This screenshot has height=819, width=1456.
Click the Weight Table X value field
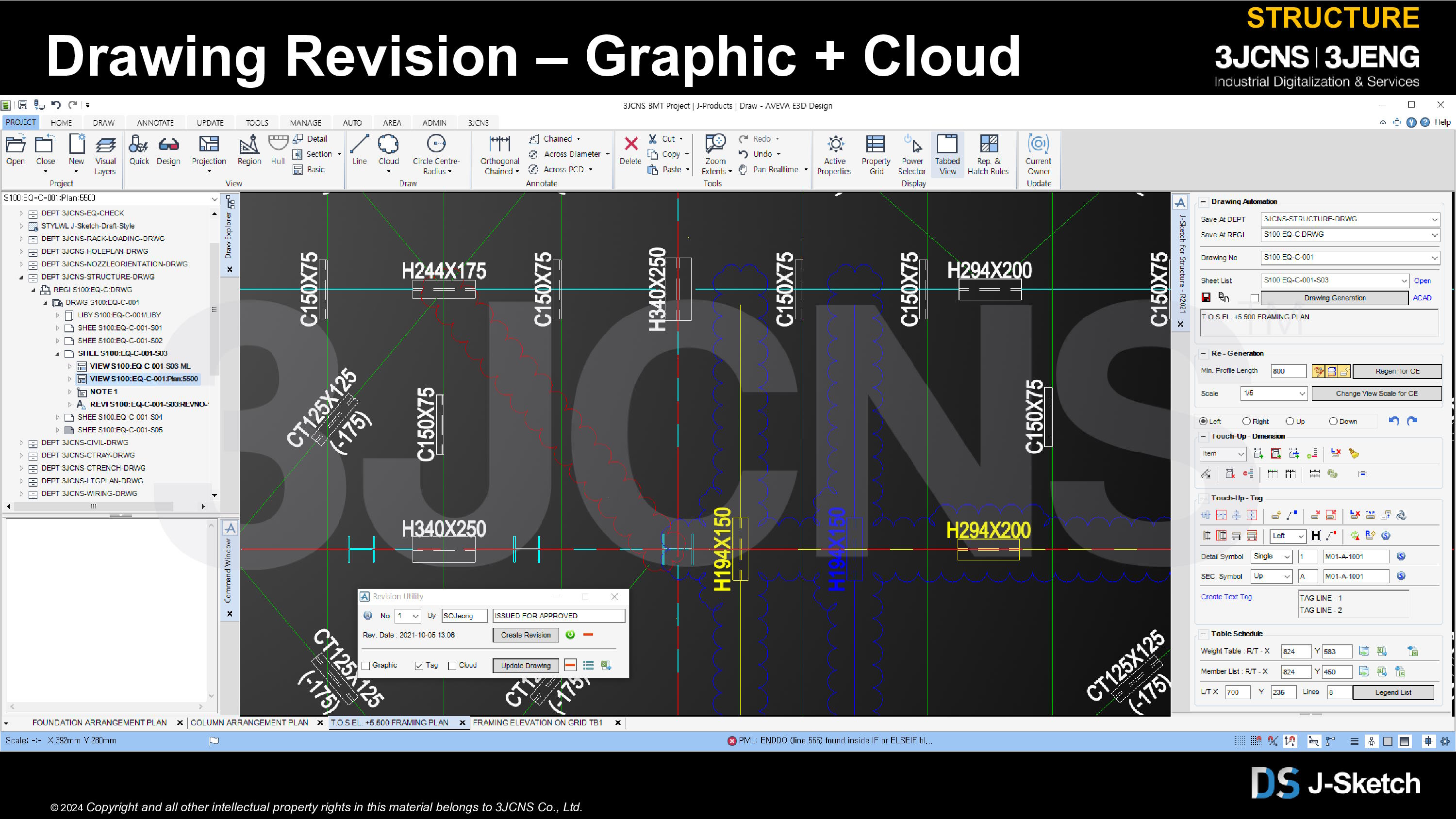(x=1295, y=652)
